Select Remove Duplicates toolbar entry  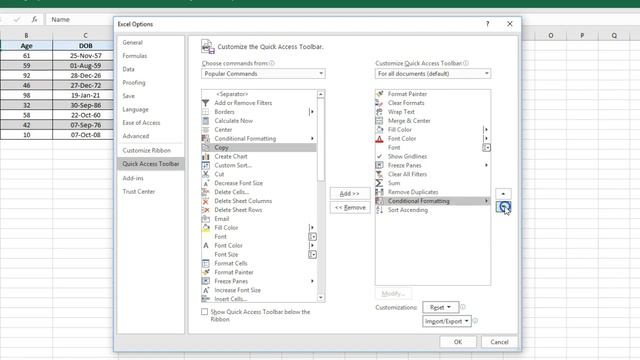tap(433, 192)
